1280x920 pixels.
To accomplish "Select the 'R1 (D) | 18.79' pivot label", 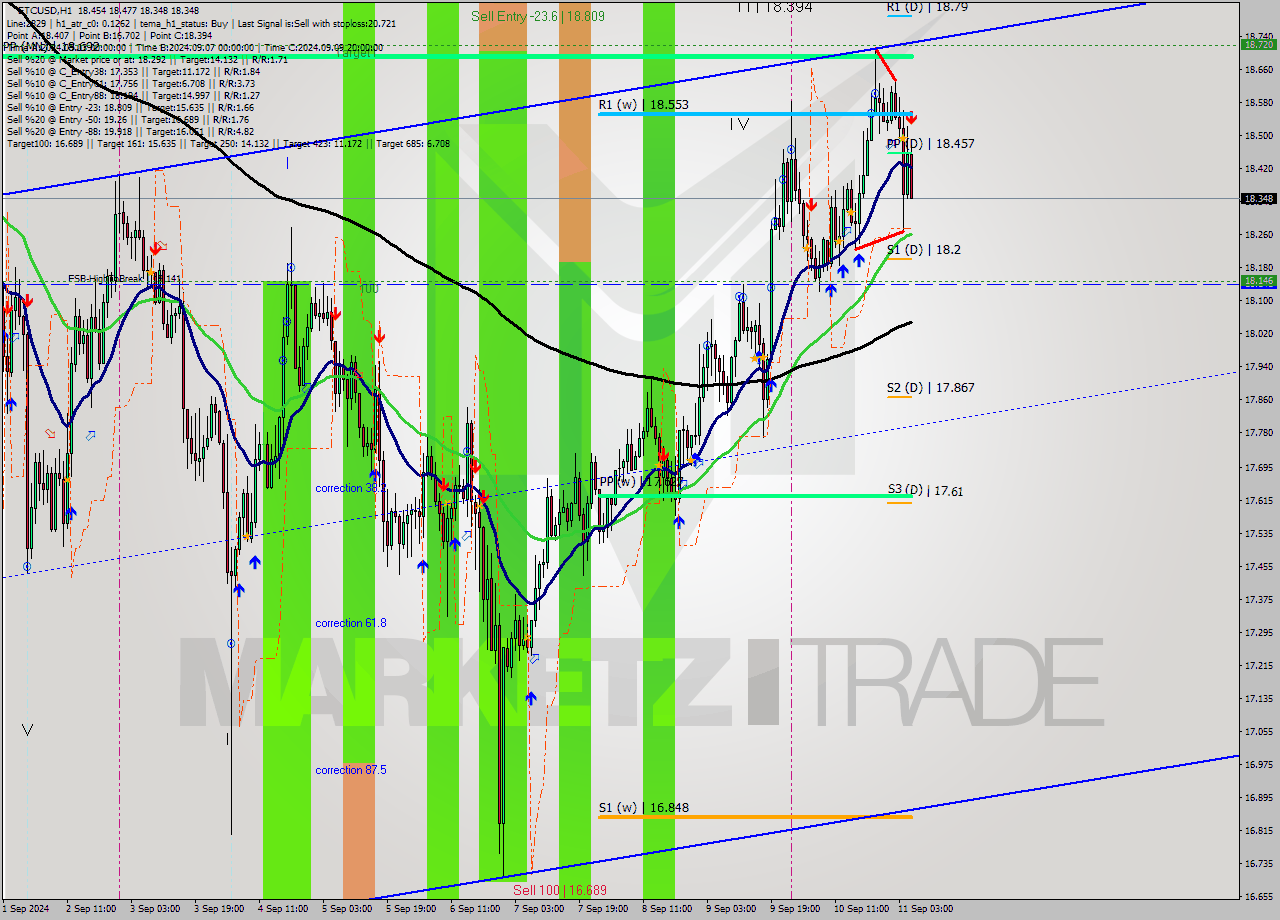I will 926,7.
